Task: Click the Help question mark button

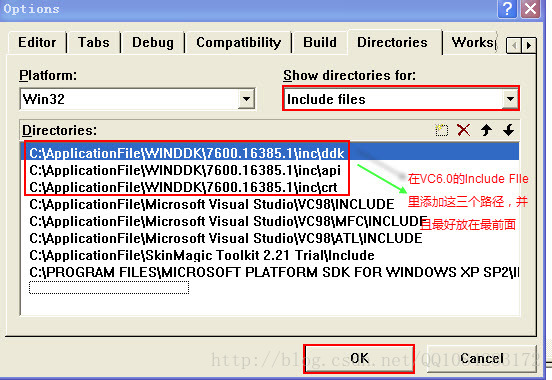Action: 507,8
